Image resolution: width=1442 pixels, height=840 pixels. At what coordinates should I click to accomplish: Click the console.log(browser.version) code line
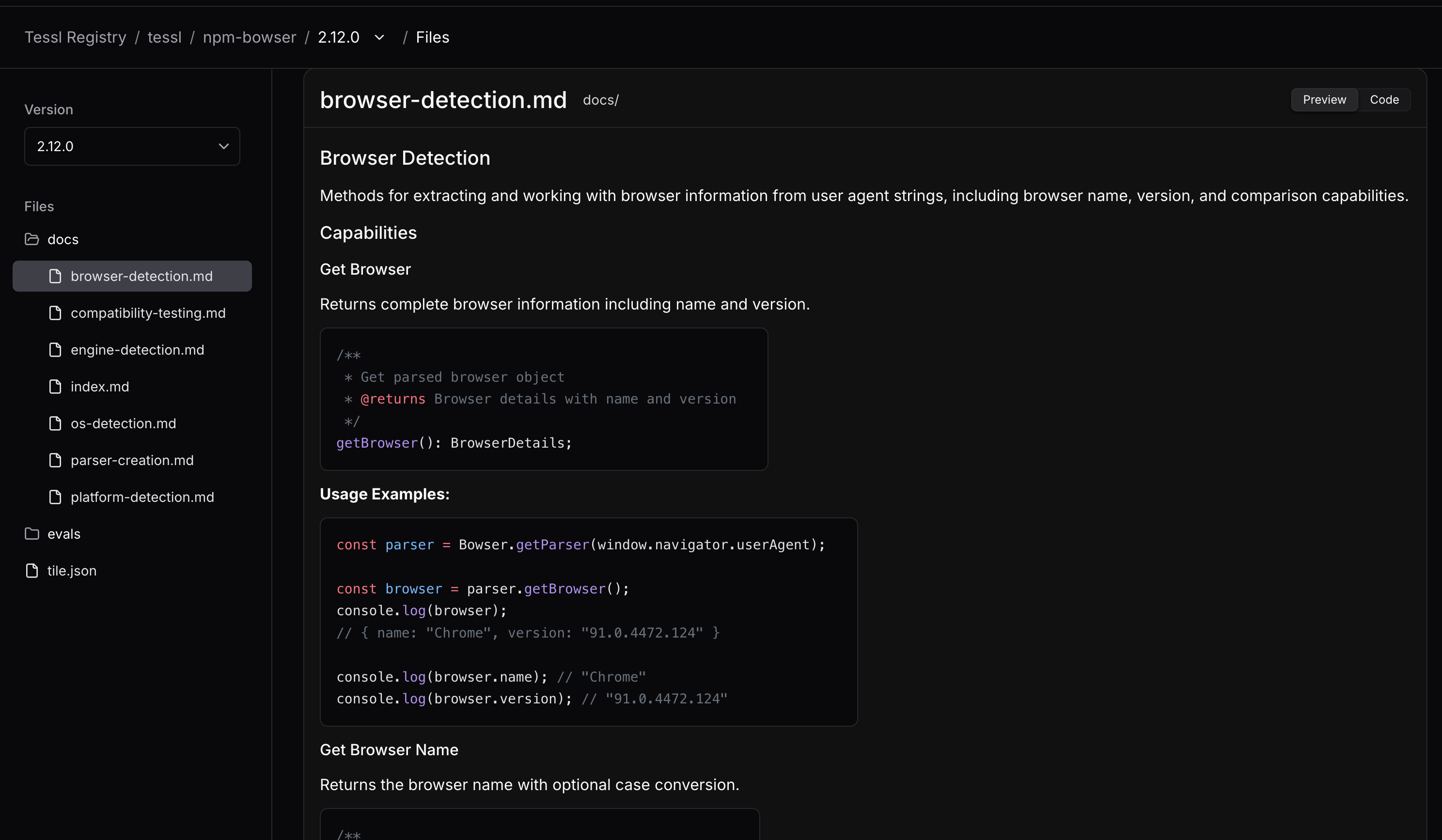532,699
